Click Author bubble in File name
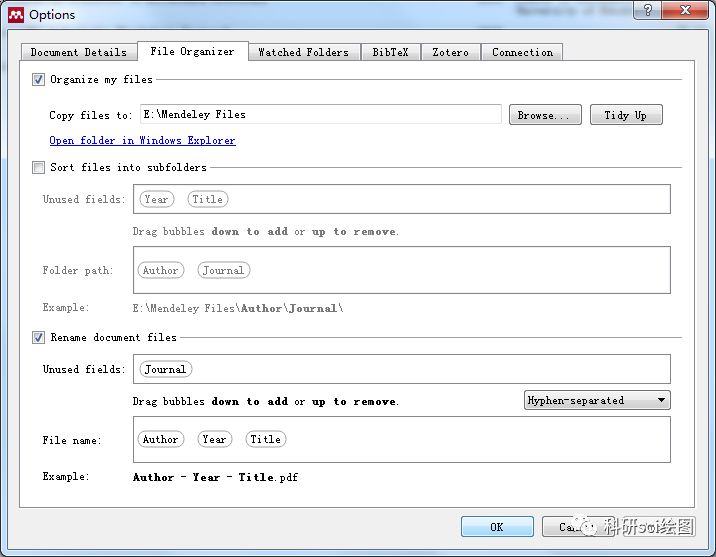 (161, 439)
